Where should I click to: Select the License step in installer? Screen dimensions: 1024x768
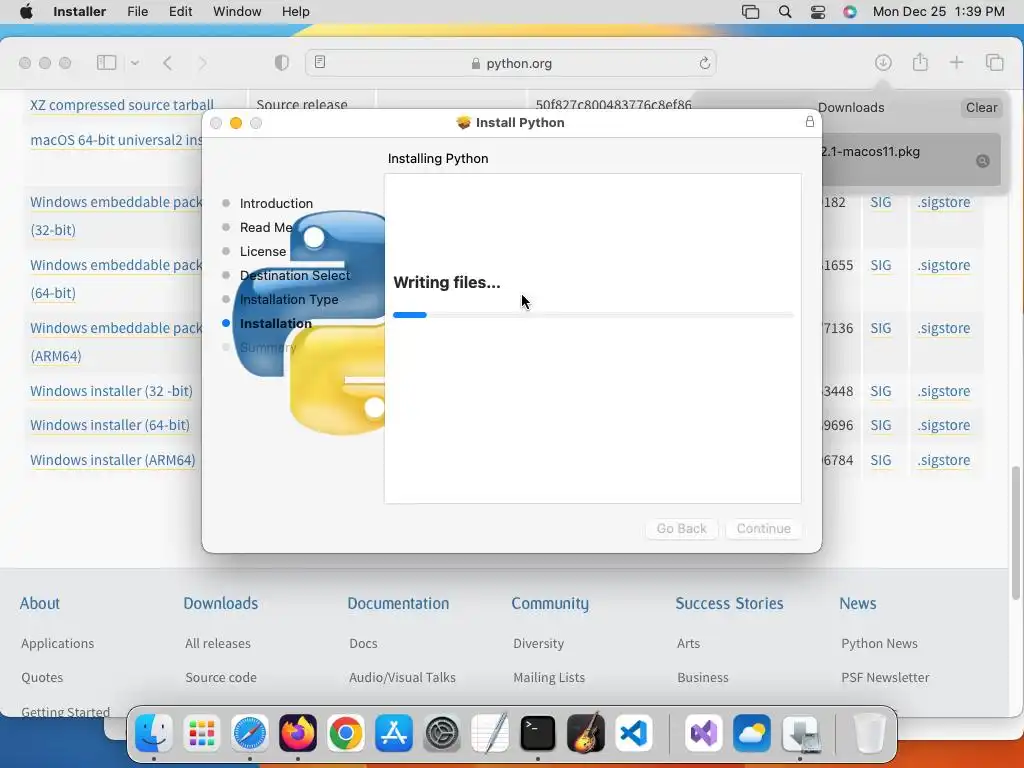pyautogui.click(x=263, y=251)
